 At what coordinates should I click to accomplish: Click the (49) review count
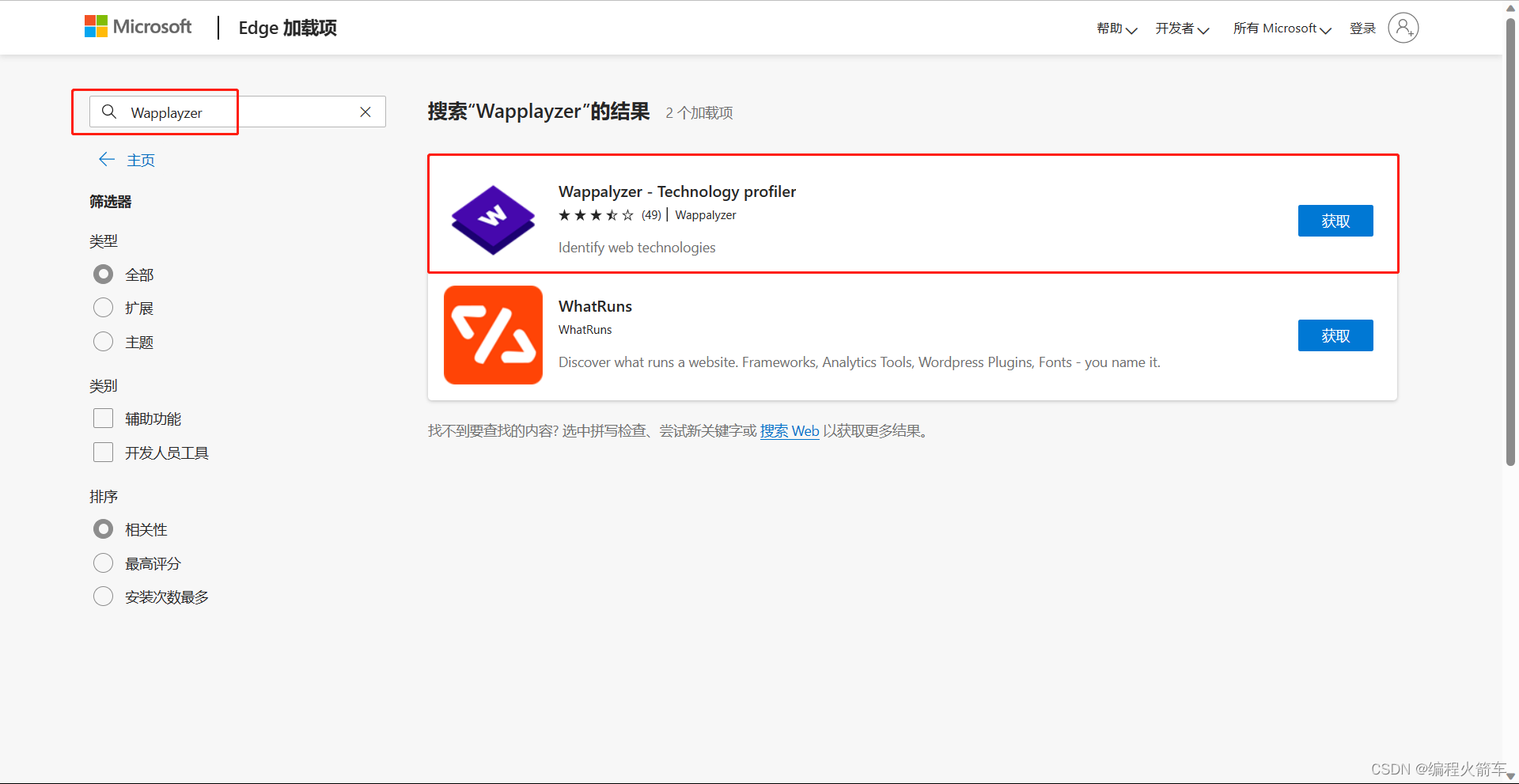tap(651, 215)
